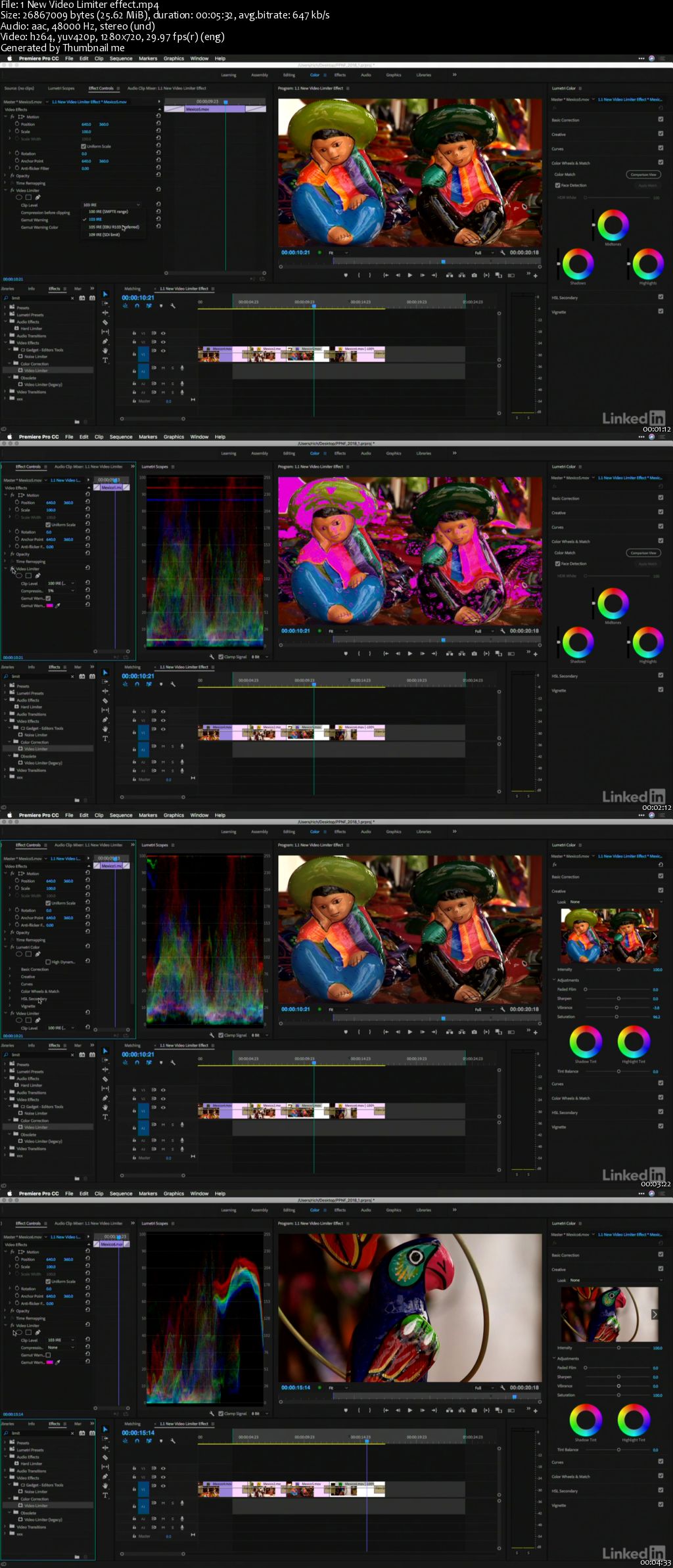Open timeline wrench display settings in the 00:03:22 frame

[173, 1062]
